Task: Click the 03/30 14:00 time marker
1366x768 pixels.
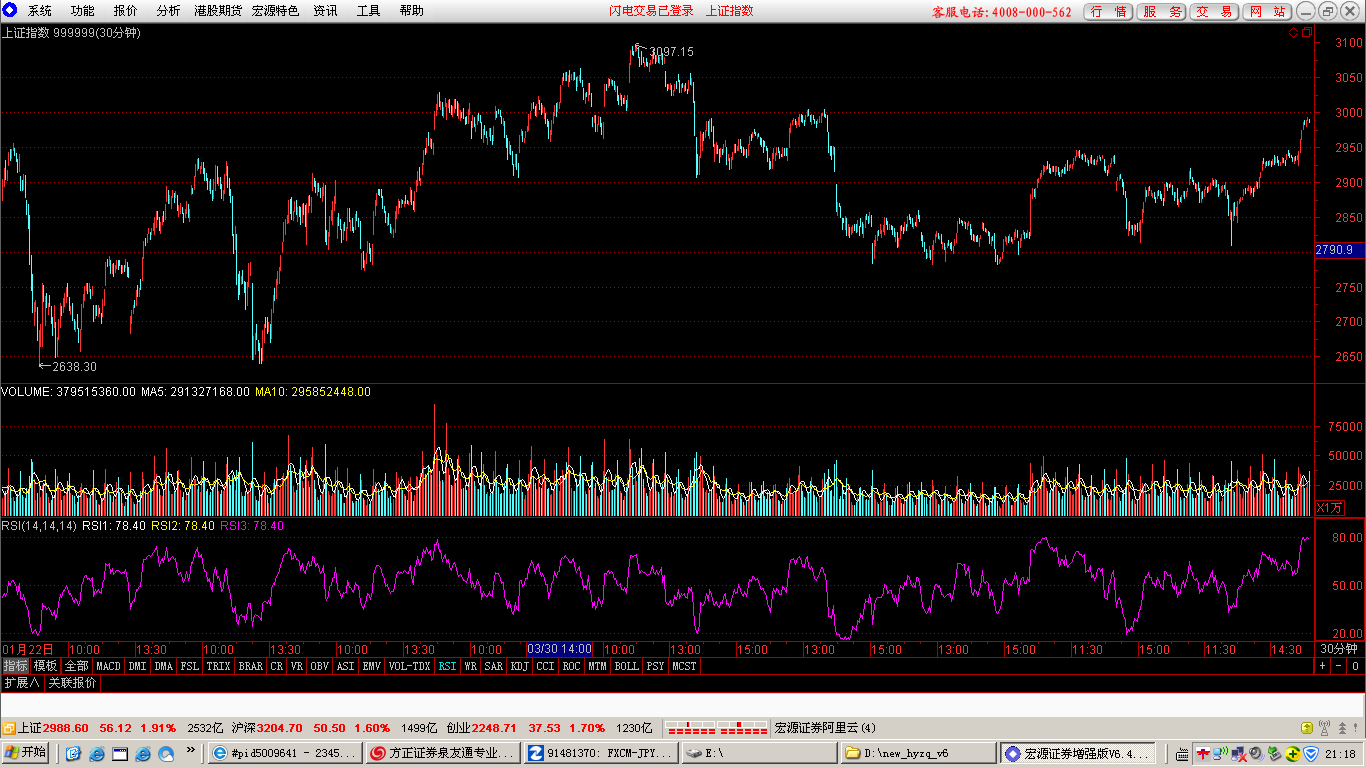Action: coord(560,649)
